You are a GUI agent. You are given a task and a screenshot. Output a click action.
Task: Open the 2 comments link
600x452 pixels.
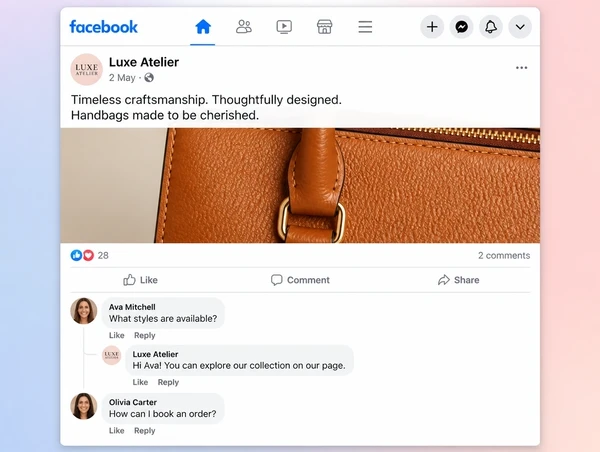[x=504, y=255]
